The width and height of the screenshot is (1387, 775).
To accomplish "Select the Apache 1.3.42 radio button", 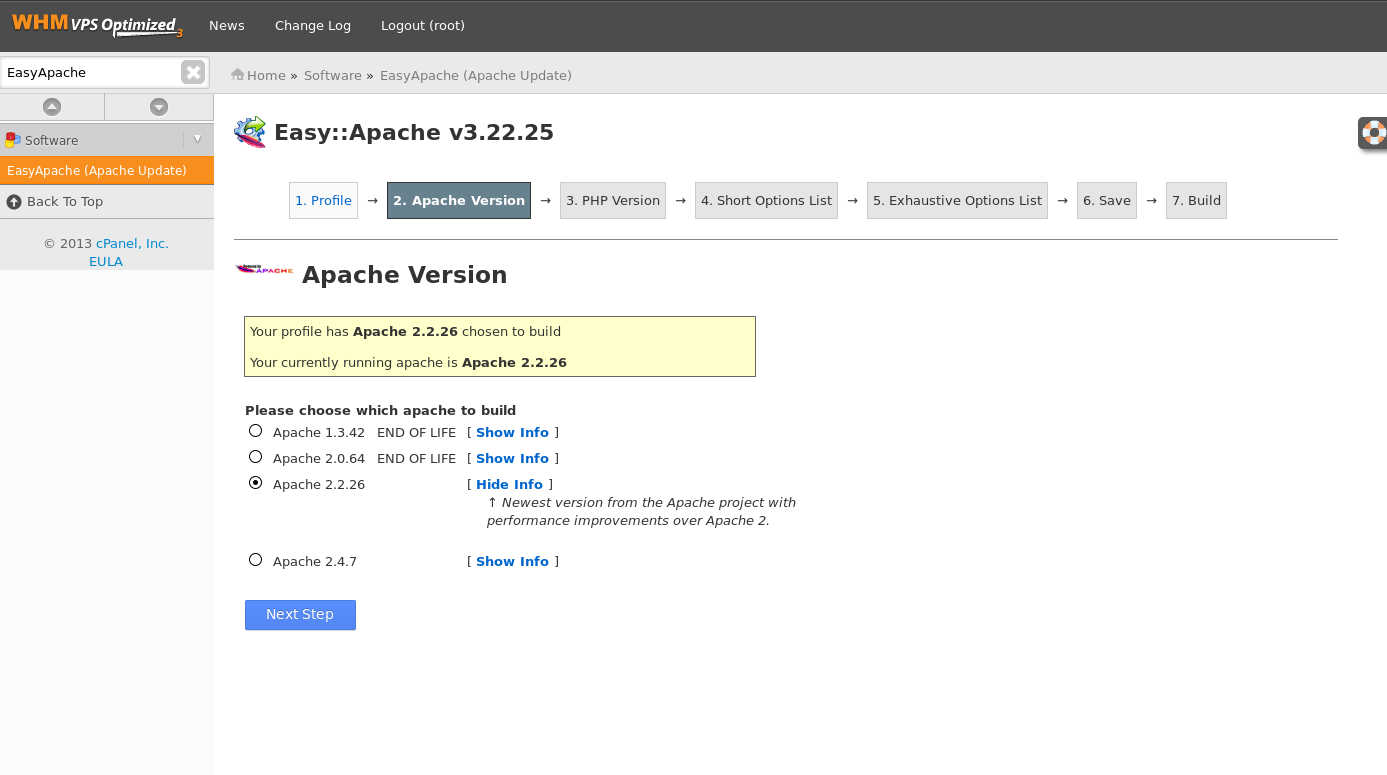I will pyautogui.click(x=256, y=431).
